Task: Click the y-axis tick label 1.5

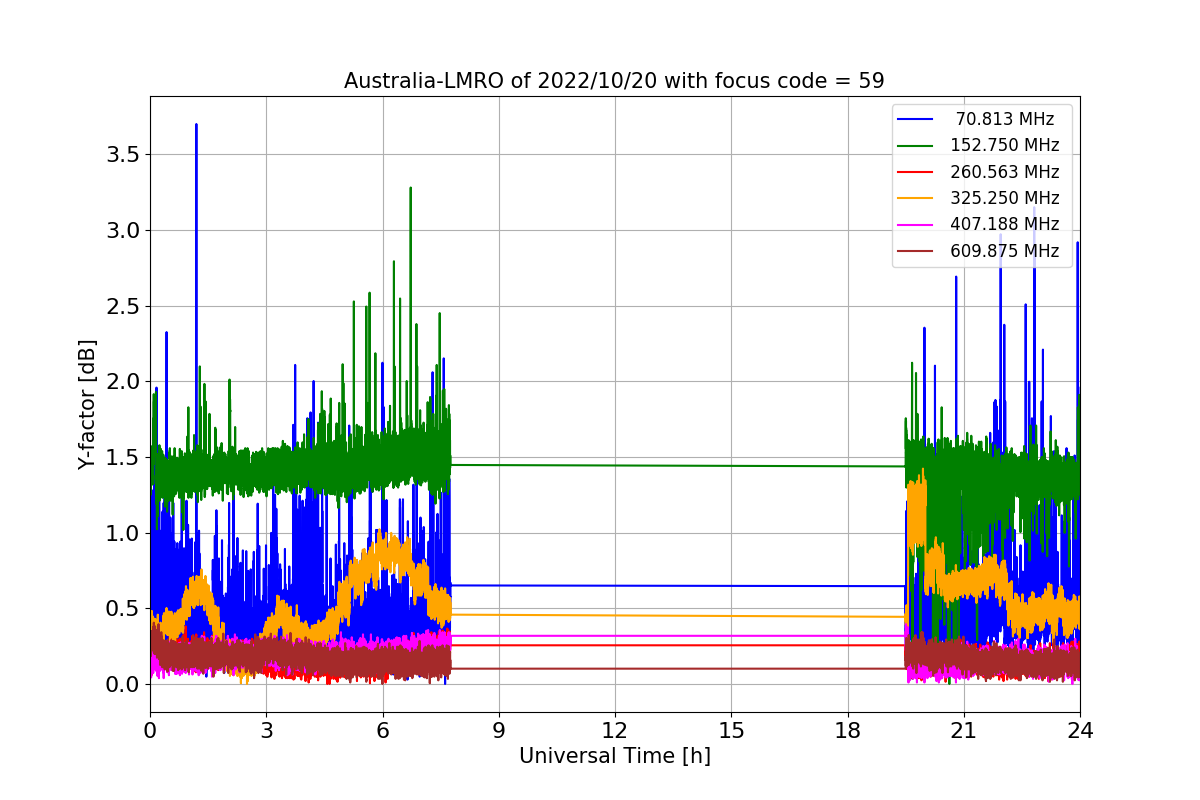Action: click(125, 457)
